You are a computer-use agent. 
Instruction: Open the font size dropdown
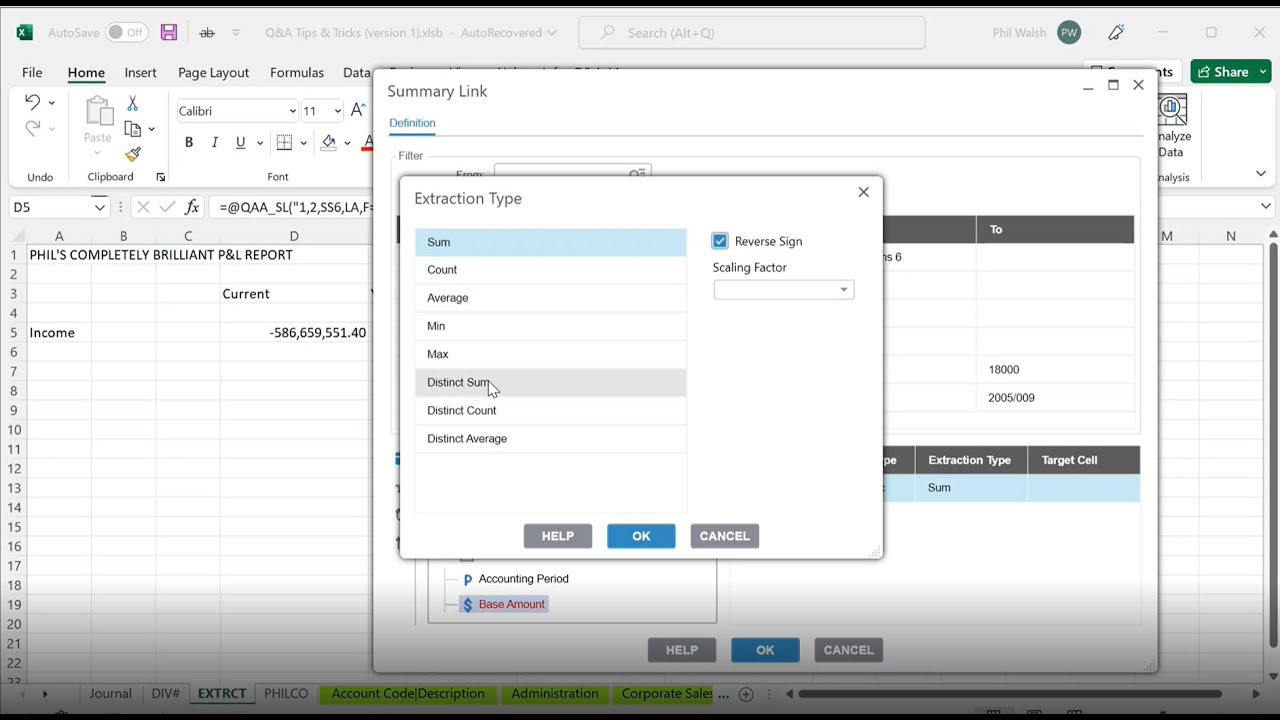(337, 111)
